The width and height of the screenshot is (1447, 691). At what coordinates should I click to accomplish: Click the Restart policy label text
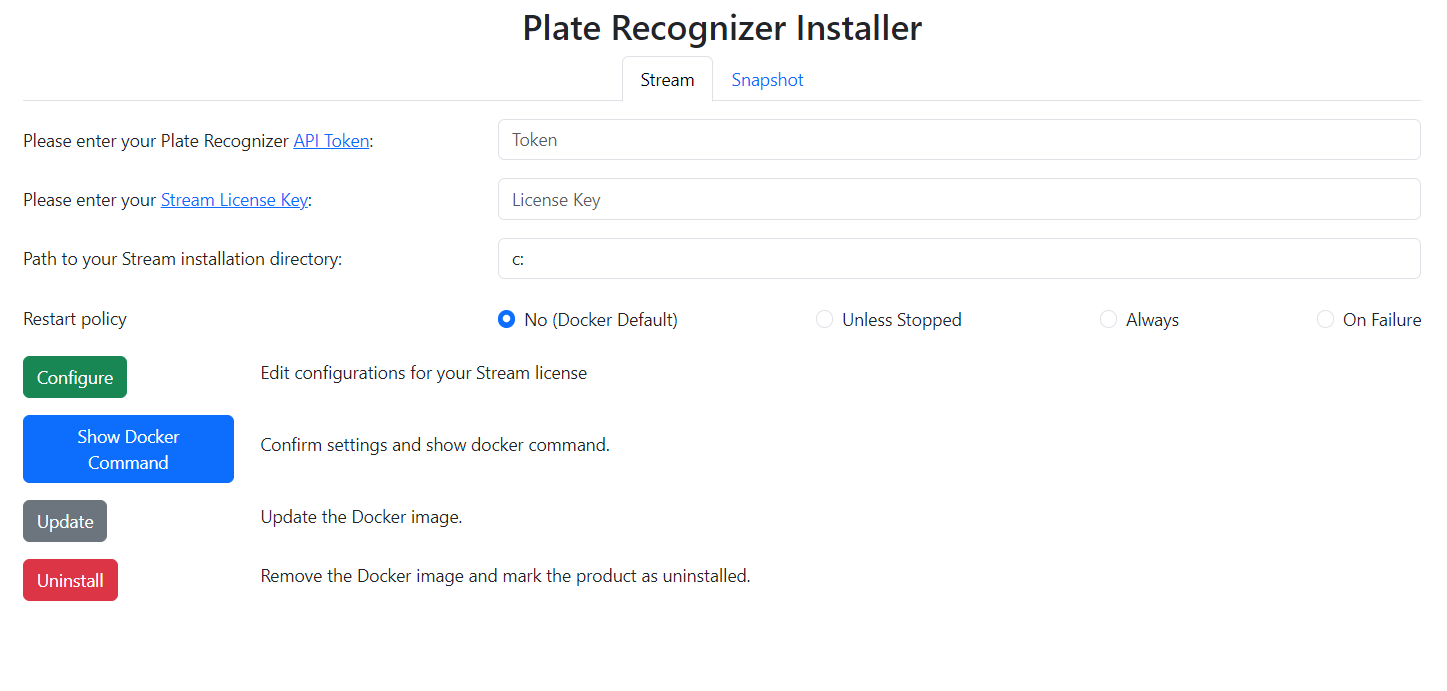(75, 320)
